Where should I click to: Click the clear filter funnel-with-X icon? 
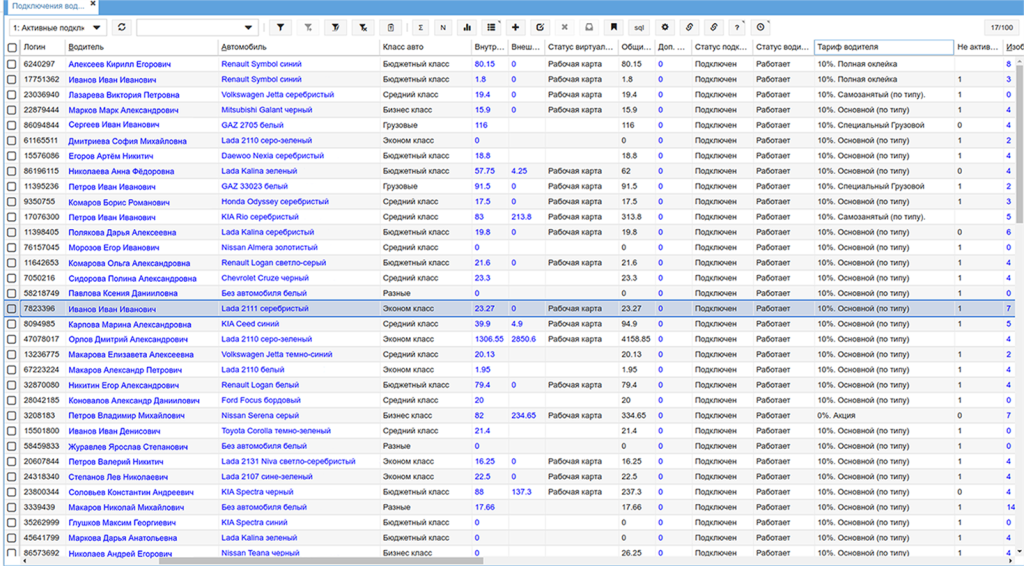pyautogui.click(x=363, y=27)
